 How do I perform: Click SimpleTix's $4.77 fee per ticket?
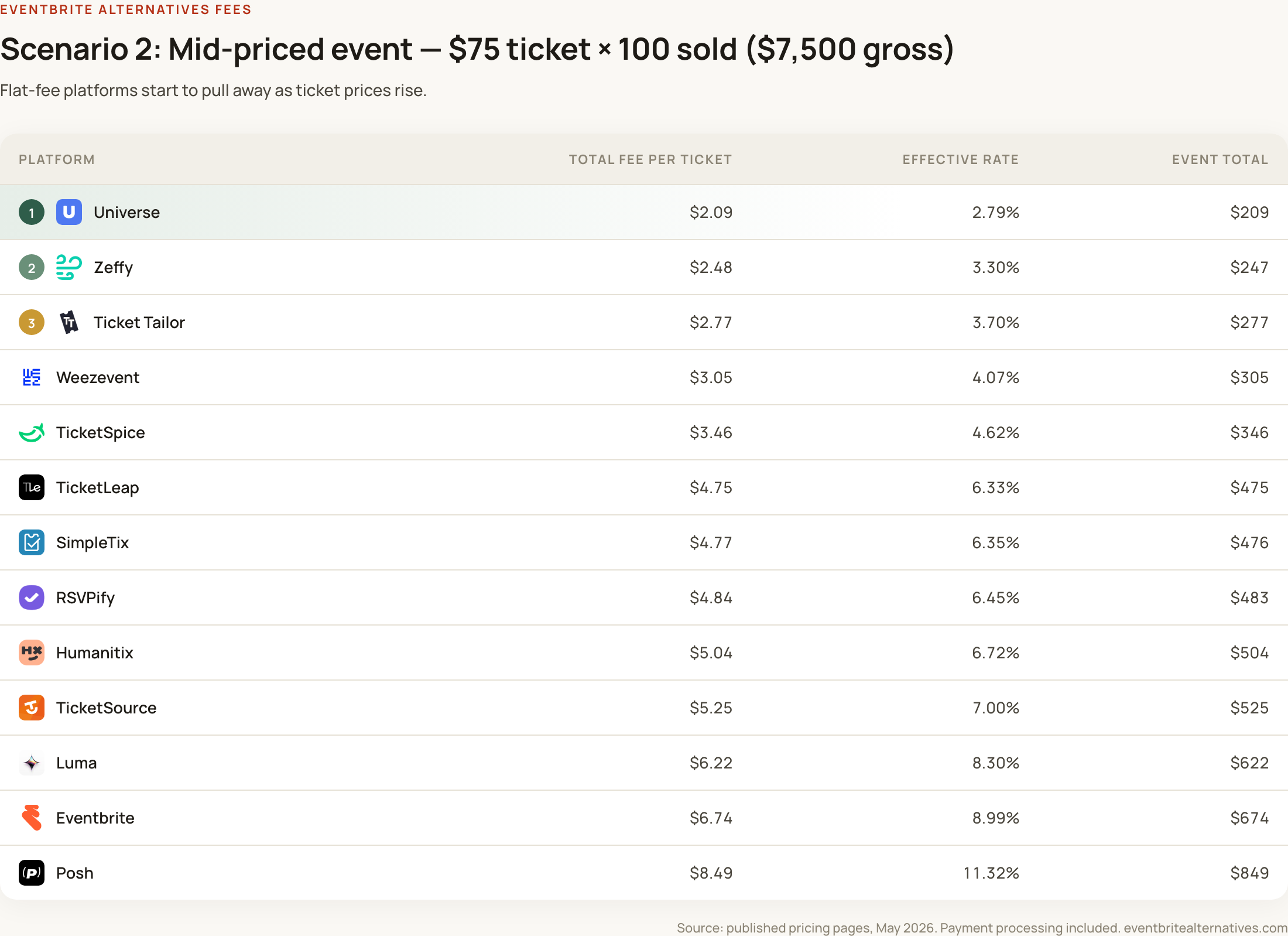pyautogui.click(x=711, y=542)
